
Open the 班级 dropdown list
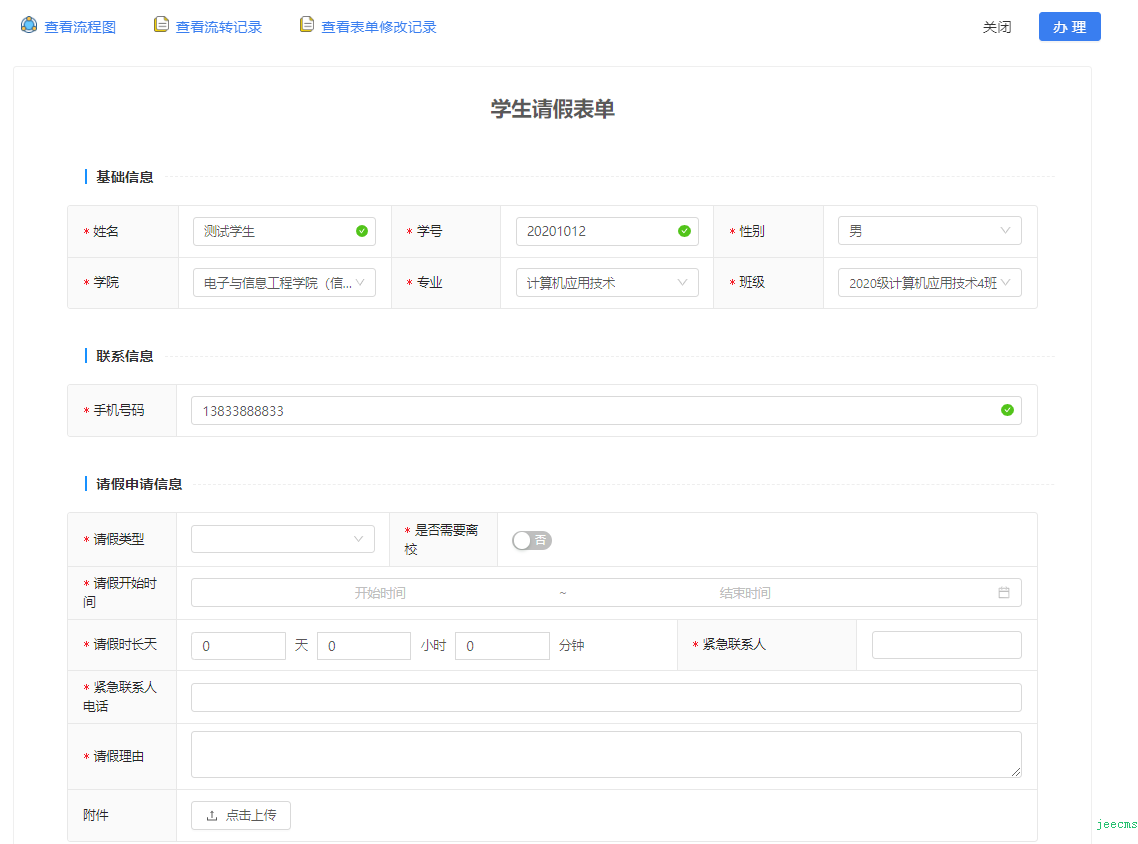929,283
